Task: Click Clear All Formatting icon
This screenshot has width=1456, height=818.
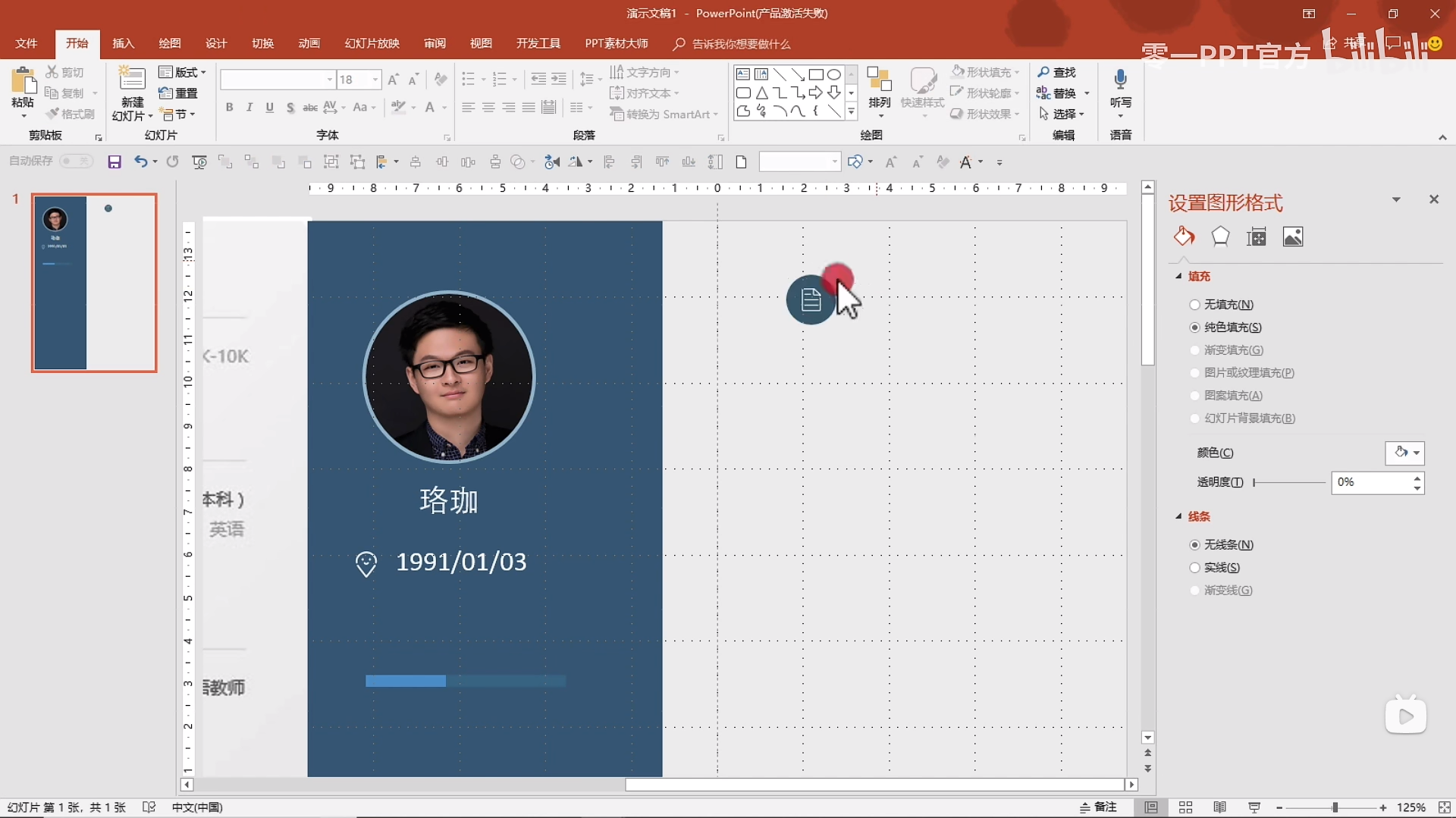Action: pyautogui.click(x=441, y=80)
